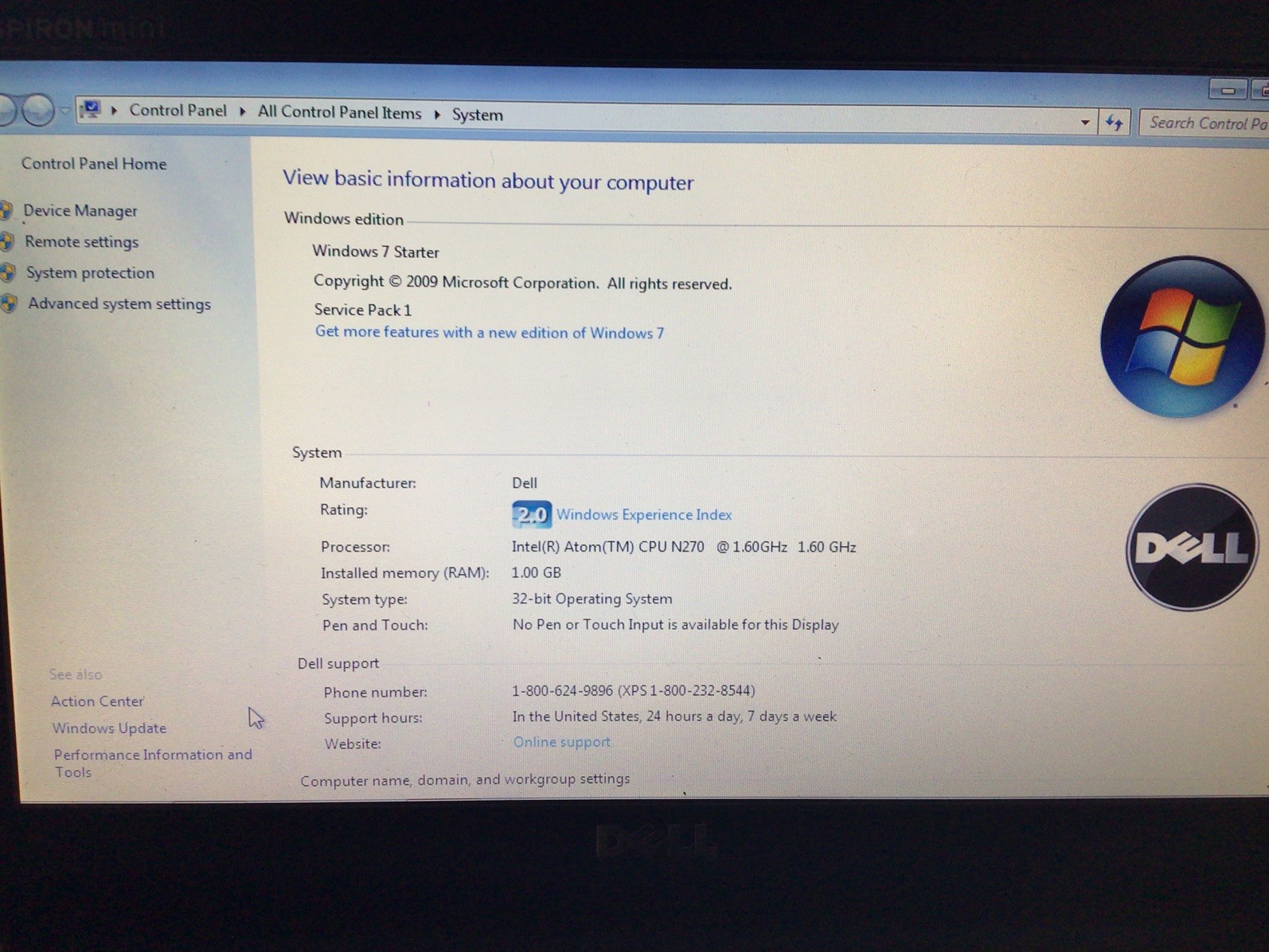Click shield icon beside Advanced system settings
The height and width of the screenshot is (952, 1269).
9,303
